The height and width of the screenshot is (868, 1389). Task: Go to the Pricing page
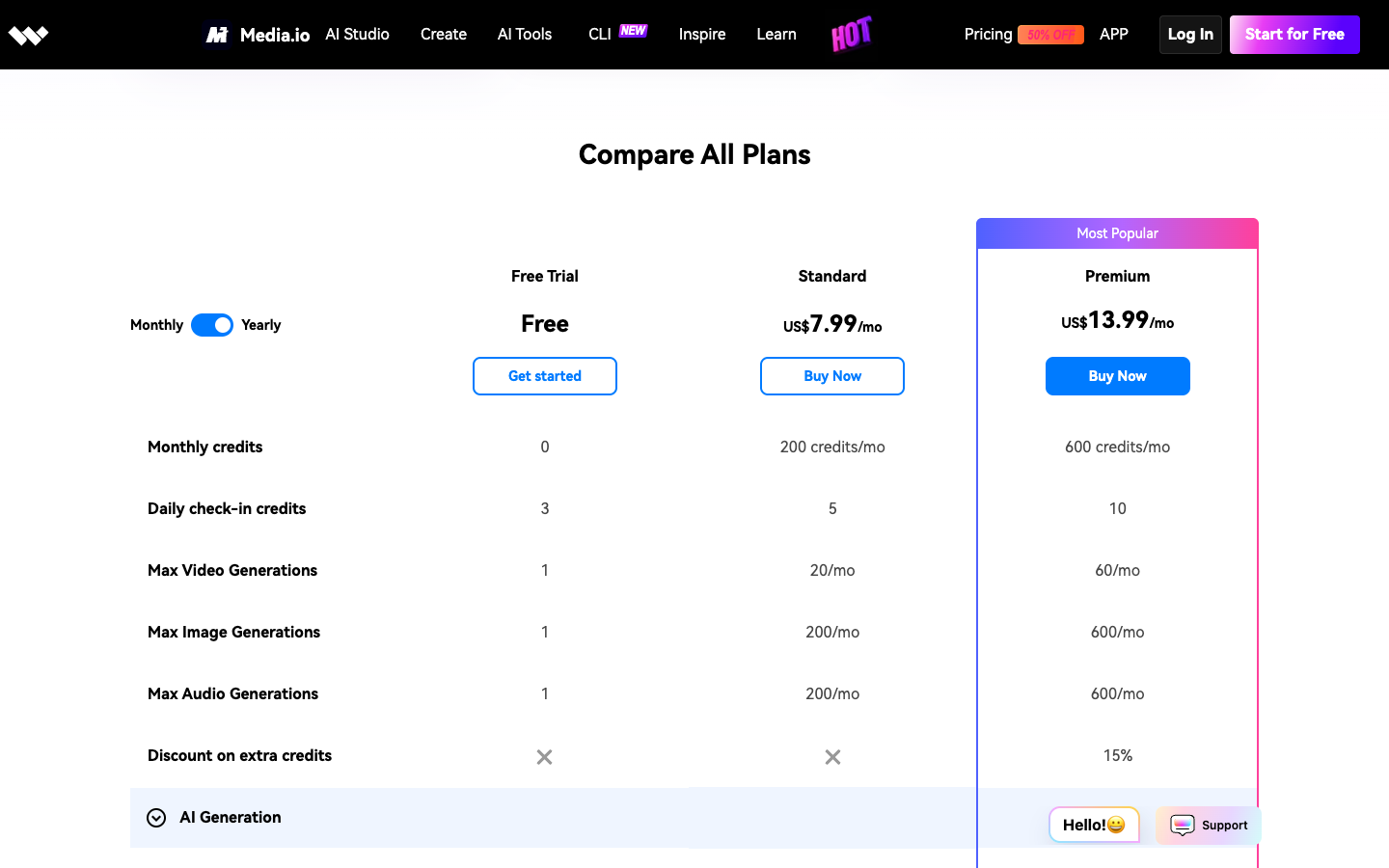click(989, 34)
